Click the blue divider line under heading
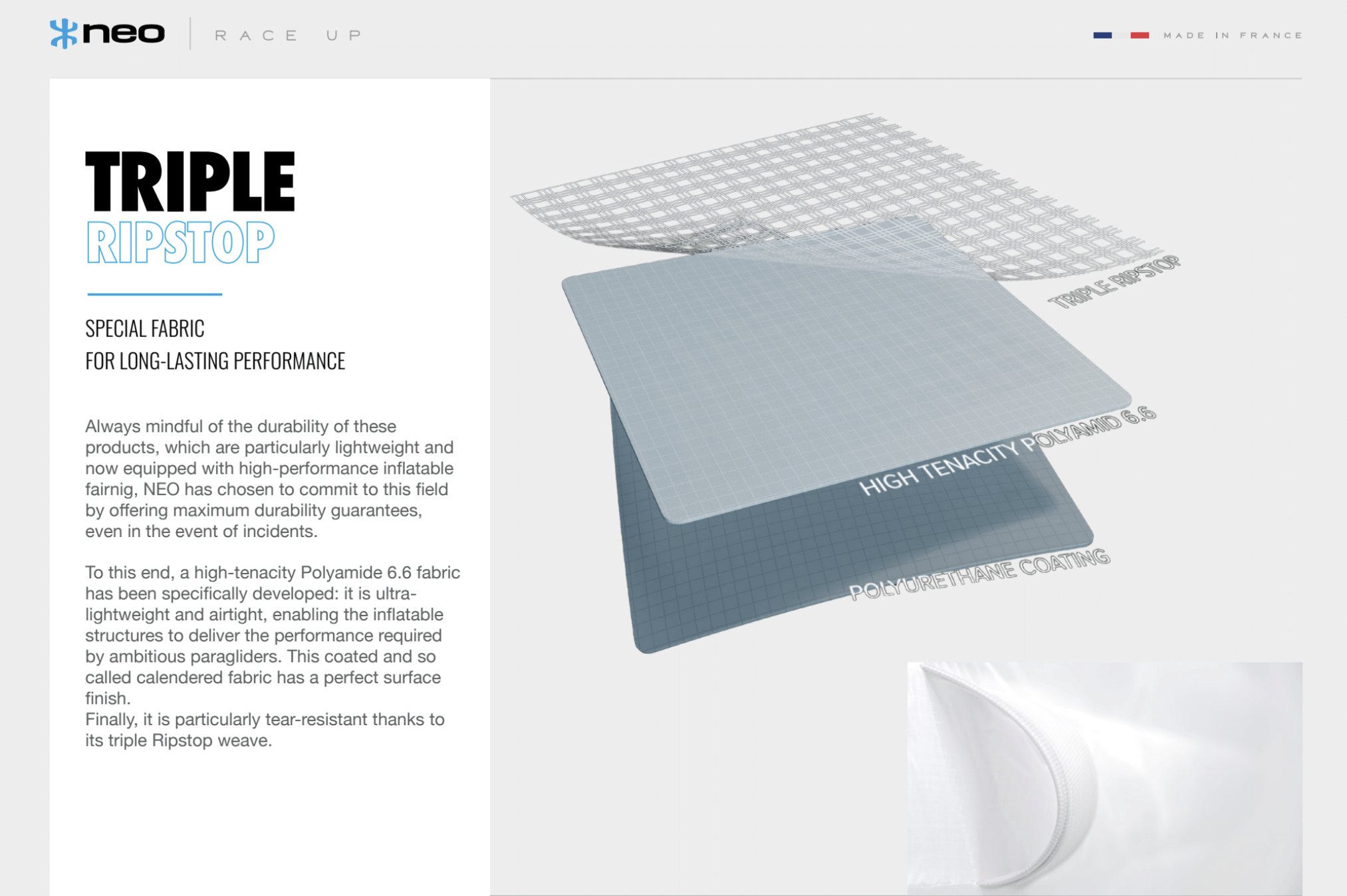 154,294
